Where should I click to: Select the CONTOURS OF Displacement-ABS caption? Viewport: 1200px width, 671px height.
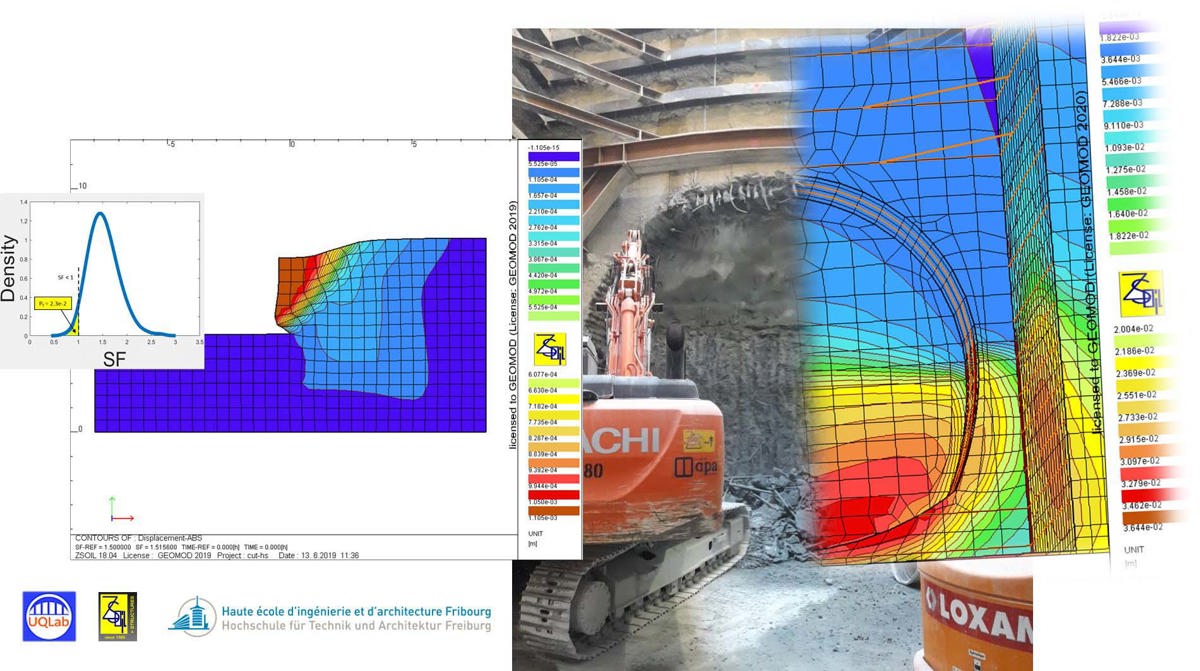point(142,539)
